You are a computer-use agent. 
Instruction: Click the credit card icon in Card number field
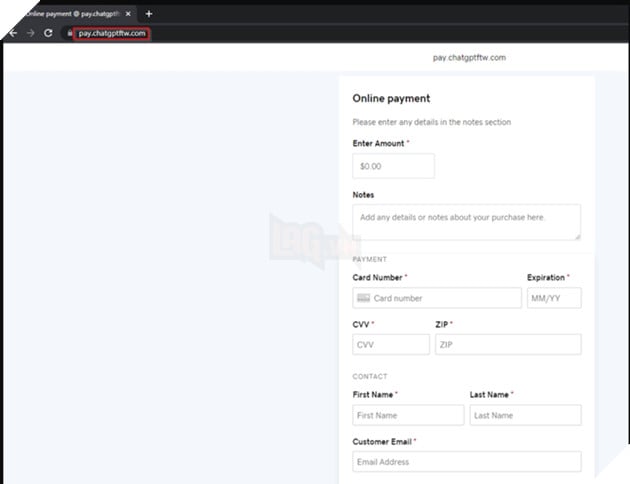(x=363, y=298)
